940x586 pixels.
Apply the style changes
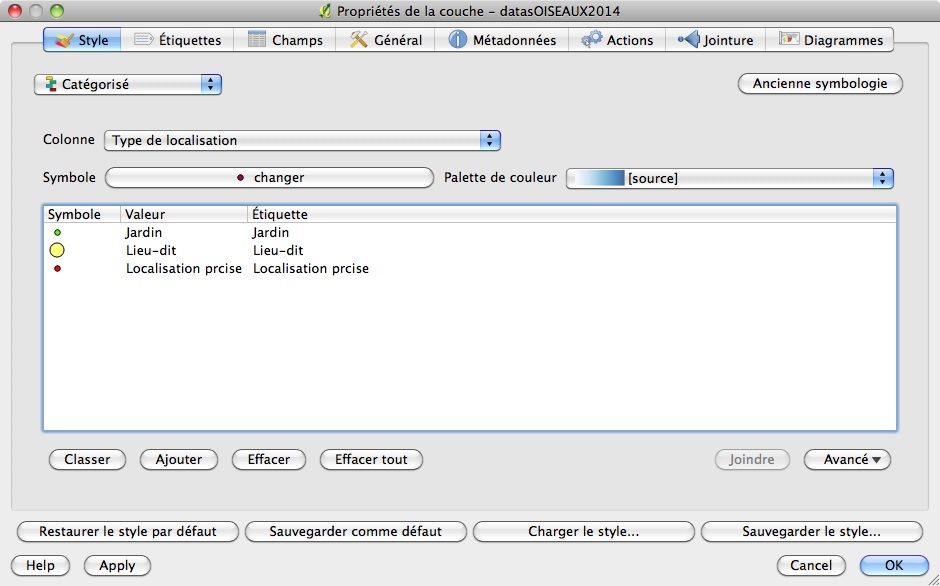[x=117, y=566]
